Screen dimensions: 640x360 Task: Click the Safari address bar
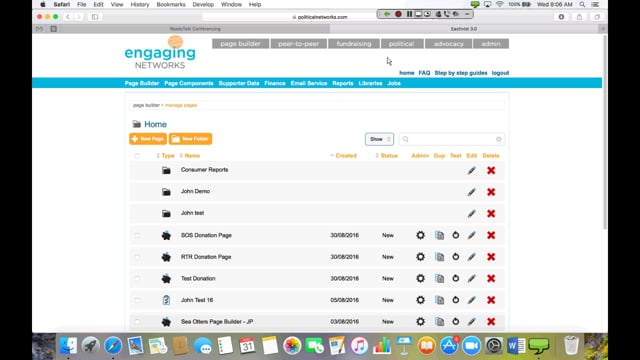click(x=320, y=17)
